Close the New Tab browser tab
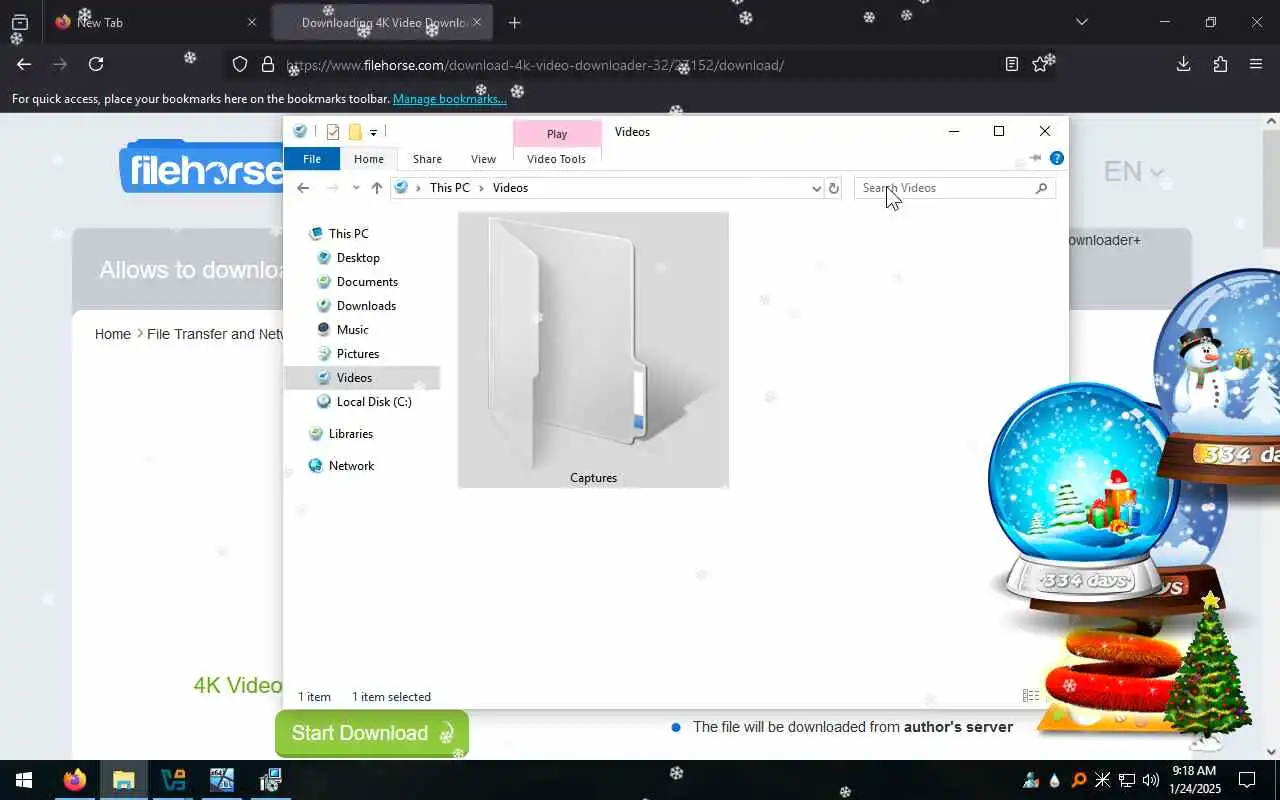This screenshot has width=1280, height=800. click(251, 22)
